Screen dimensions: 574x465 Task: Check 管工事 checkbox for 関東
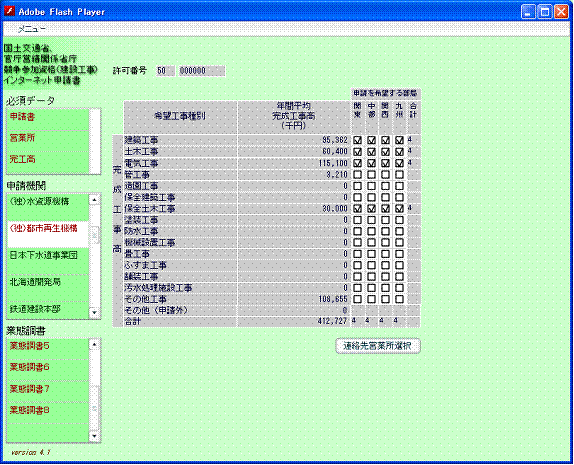coord(358,175)
